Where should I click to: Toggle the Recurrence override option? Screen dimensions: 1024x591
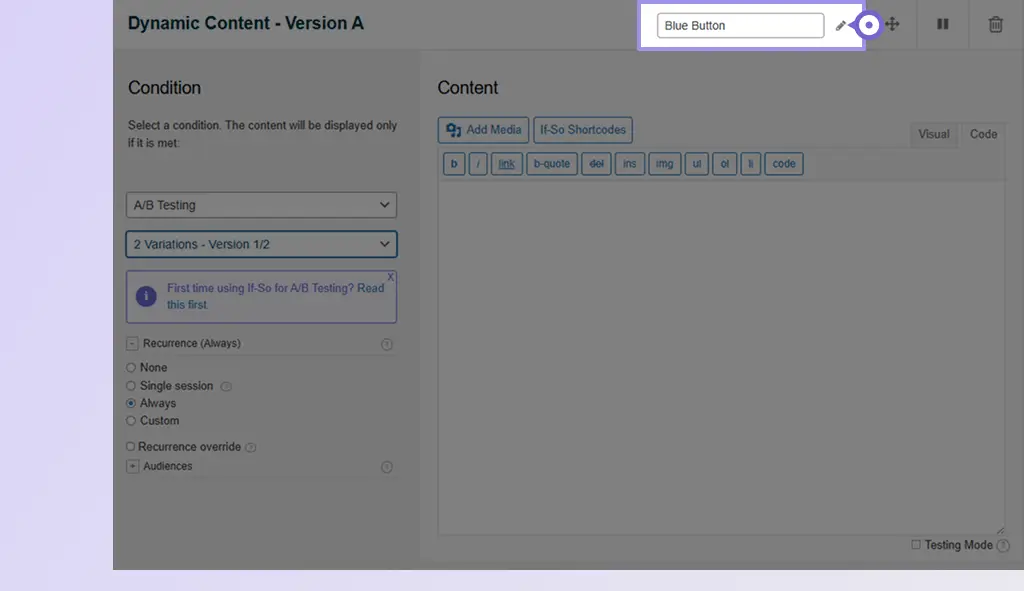[x=131, y=447]
